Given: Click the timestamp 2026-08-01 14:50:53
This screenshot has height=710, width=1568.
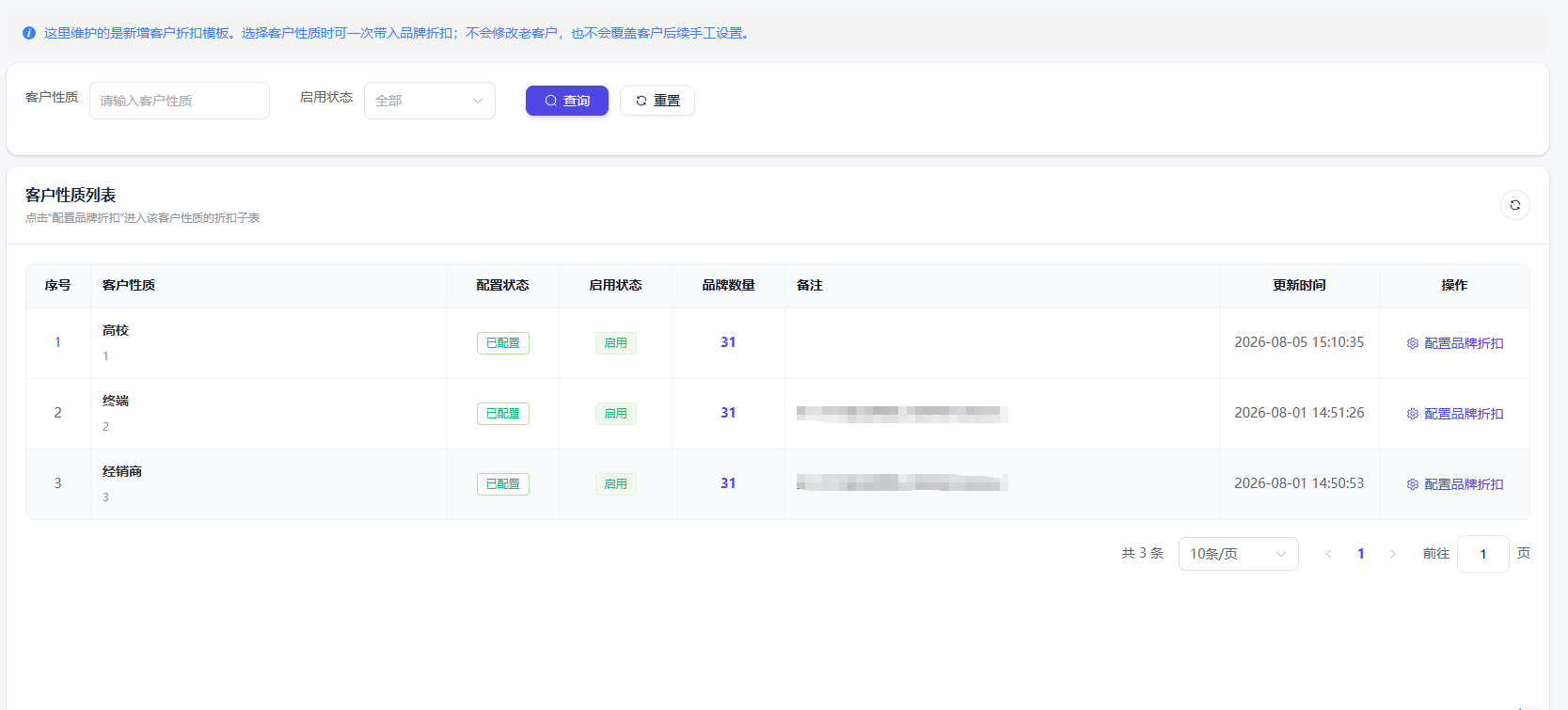Looking at the screenshot, I should 1299,483.
